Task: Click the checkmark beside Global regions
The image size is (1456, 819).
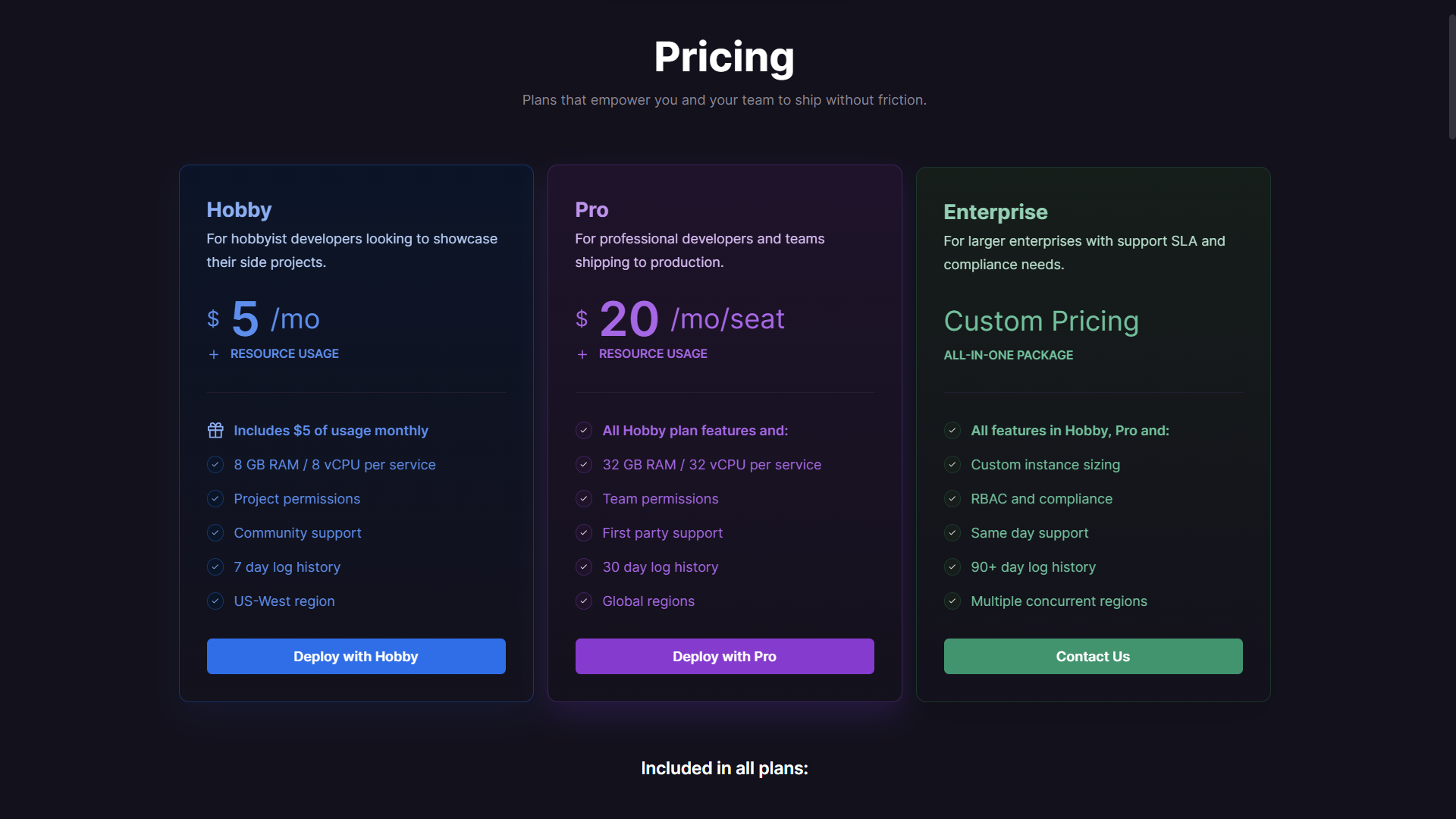Action: 583,601
